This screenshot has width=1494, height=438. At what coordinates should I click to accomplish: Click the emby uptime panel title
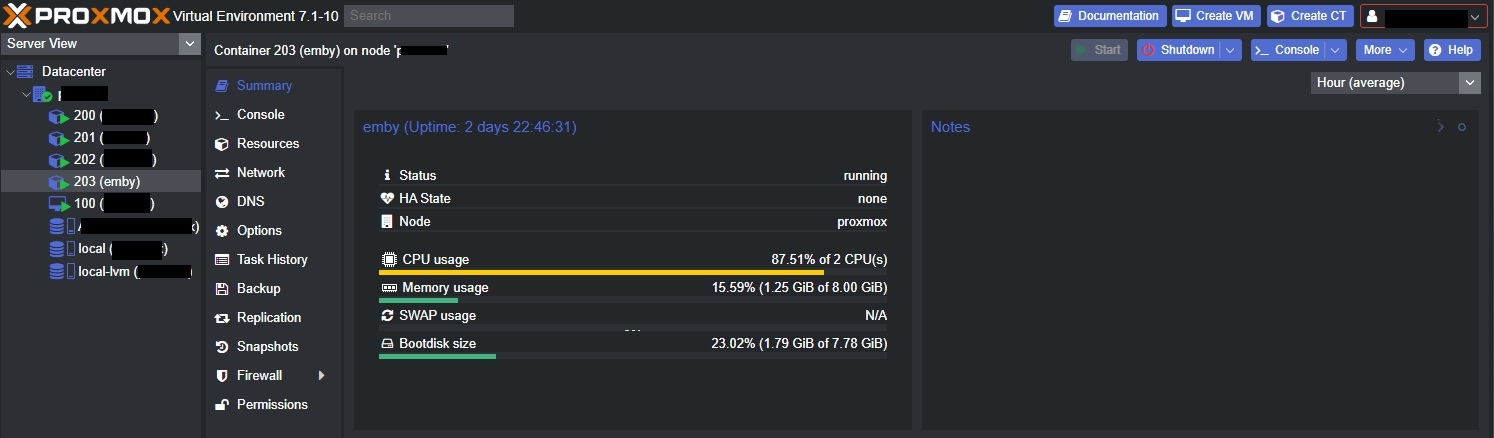click(469, 127)
